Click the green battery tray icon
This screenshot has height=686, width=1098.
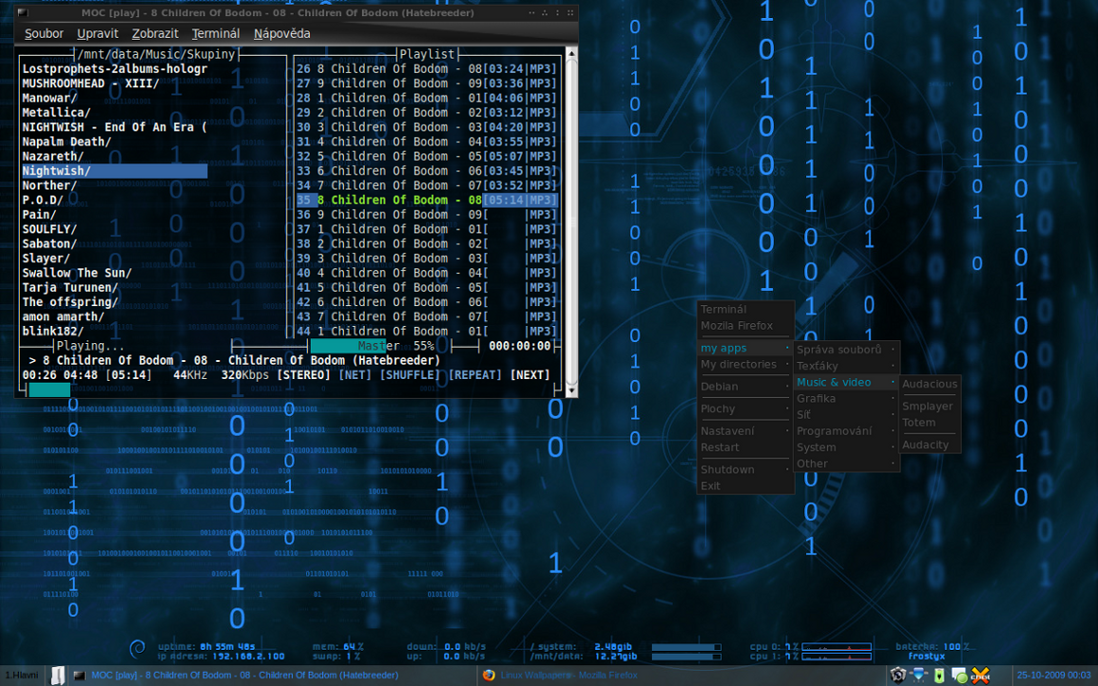click(939, 676)
